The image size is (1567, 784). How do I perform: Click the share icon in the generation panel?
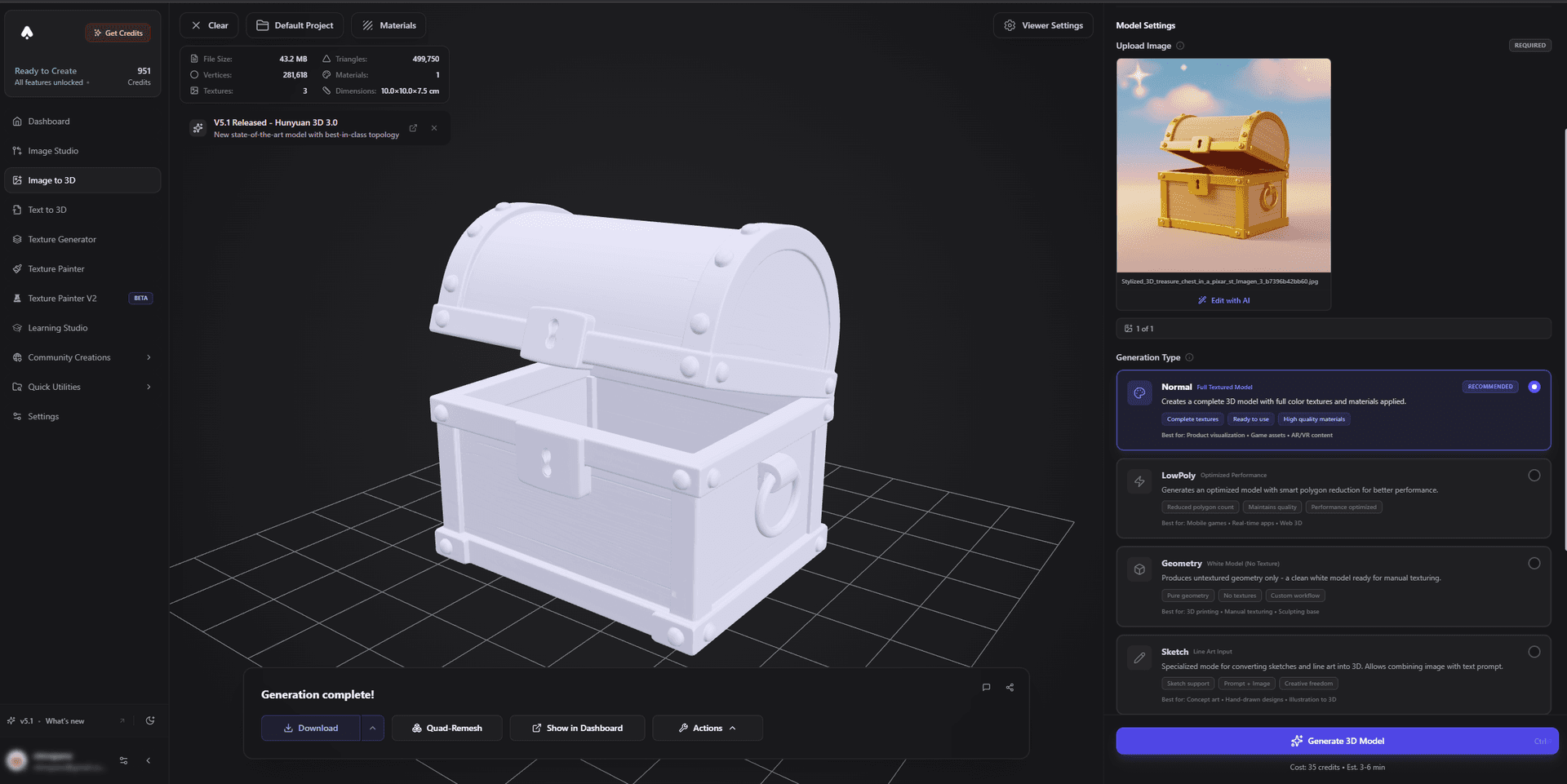[x=1010, y=687]
